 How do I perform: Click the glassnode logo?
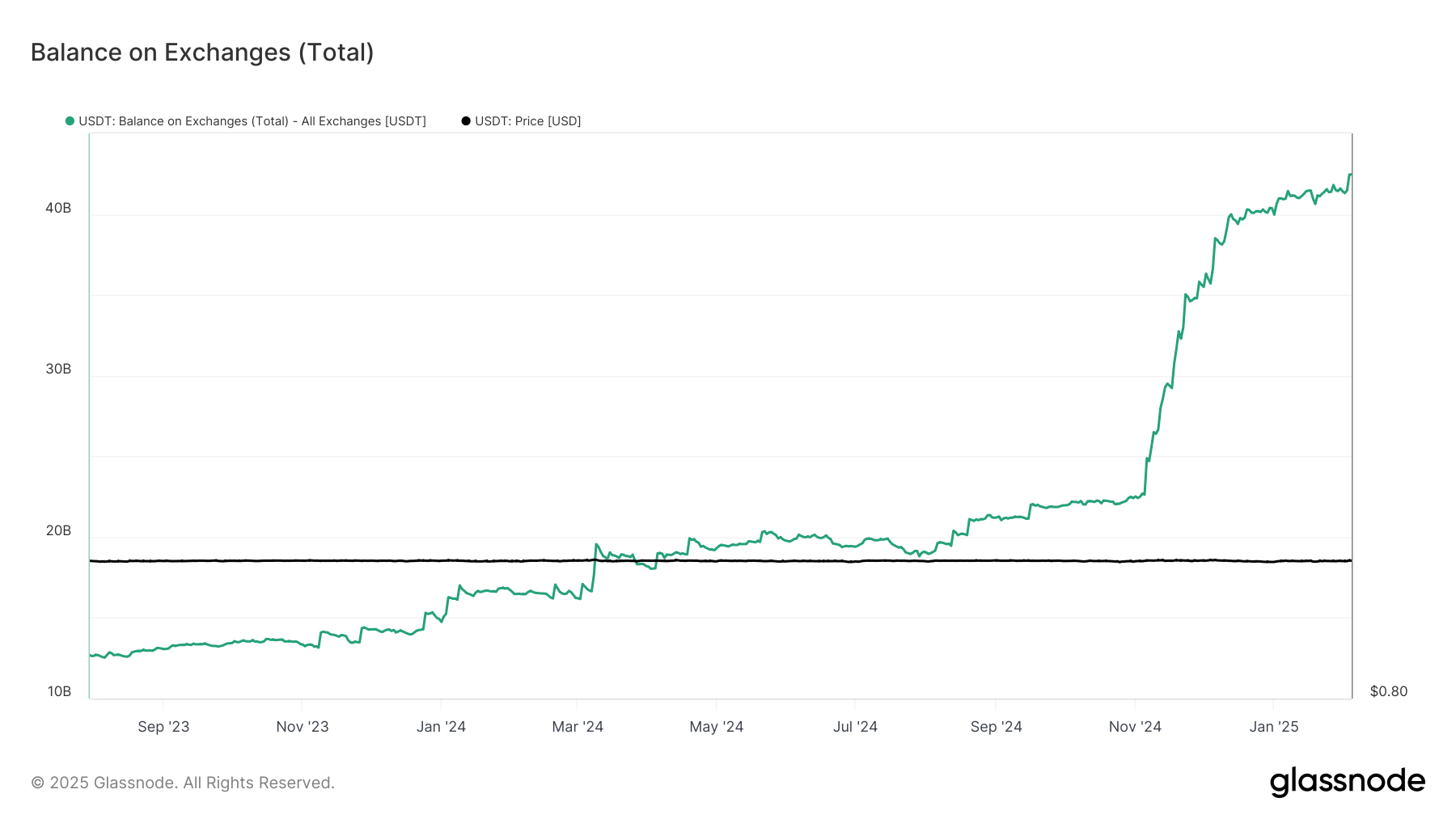coord(1348,782)
